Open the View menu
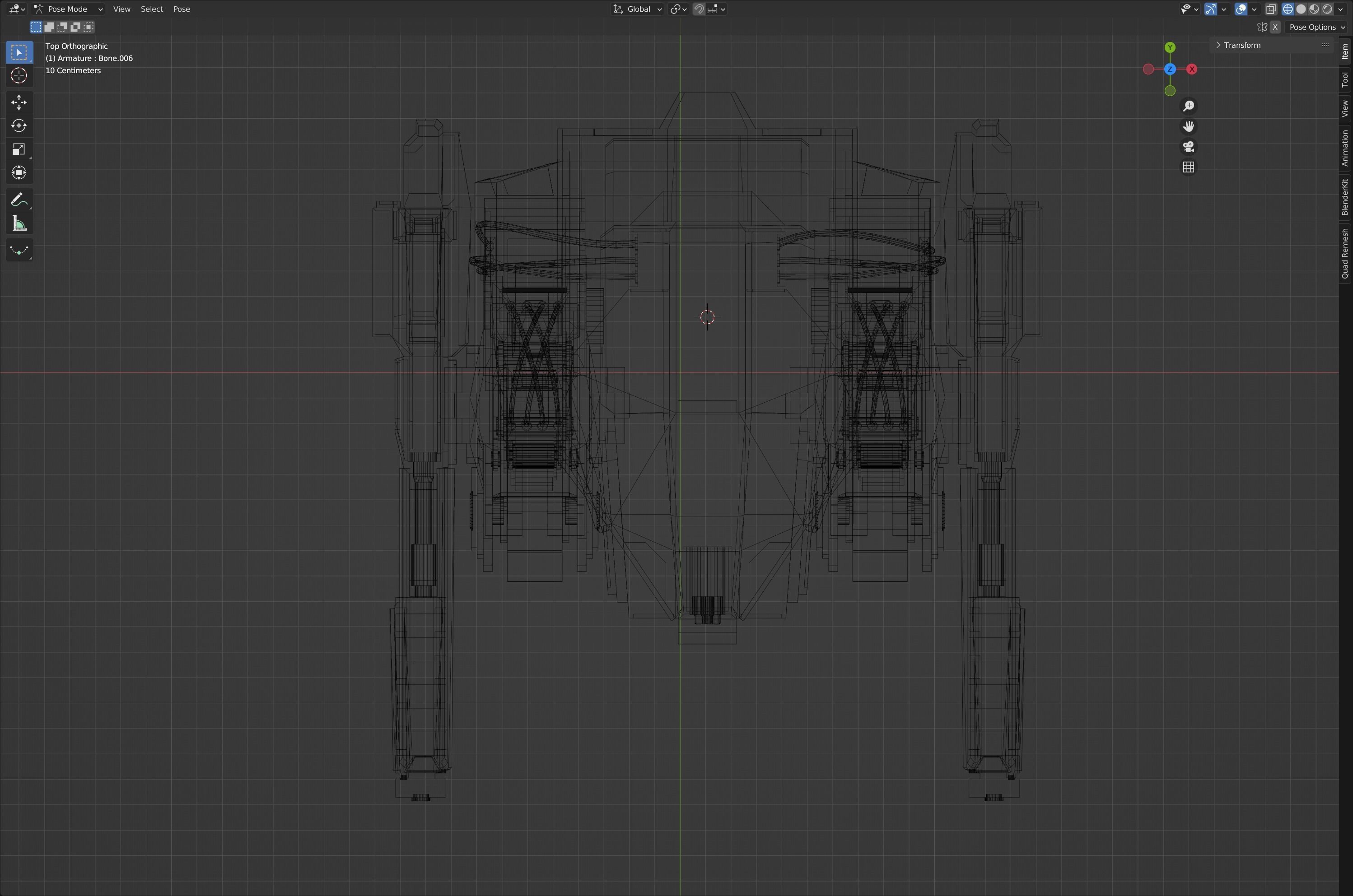Screen dimensions: 1353x896 [x=122, y=9]
